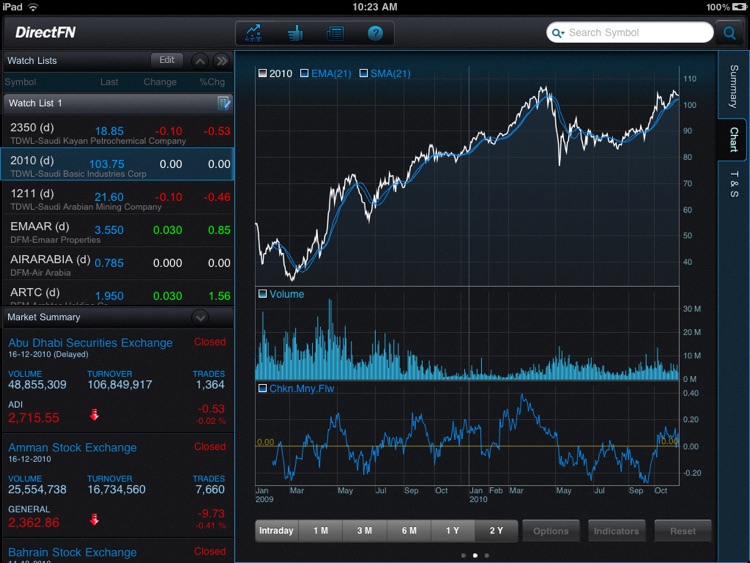
Task: Switch to the Summary side tab
Action: point(733,86)
